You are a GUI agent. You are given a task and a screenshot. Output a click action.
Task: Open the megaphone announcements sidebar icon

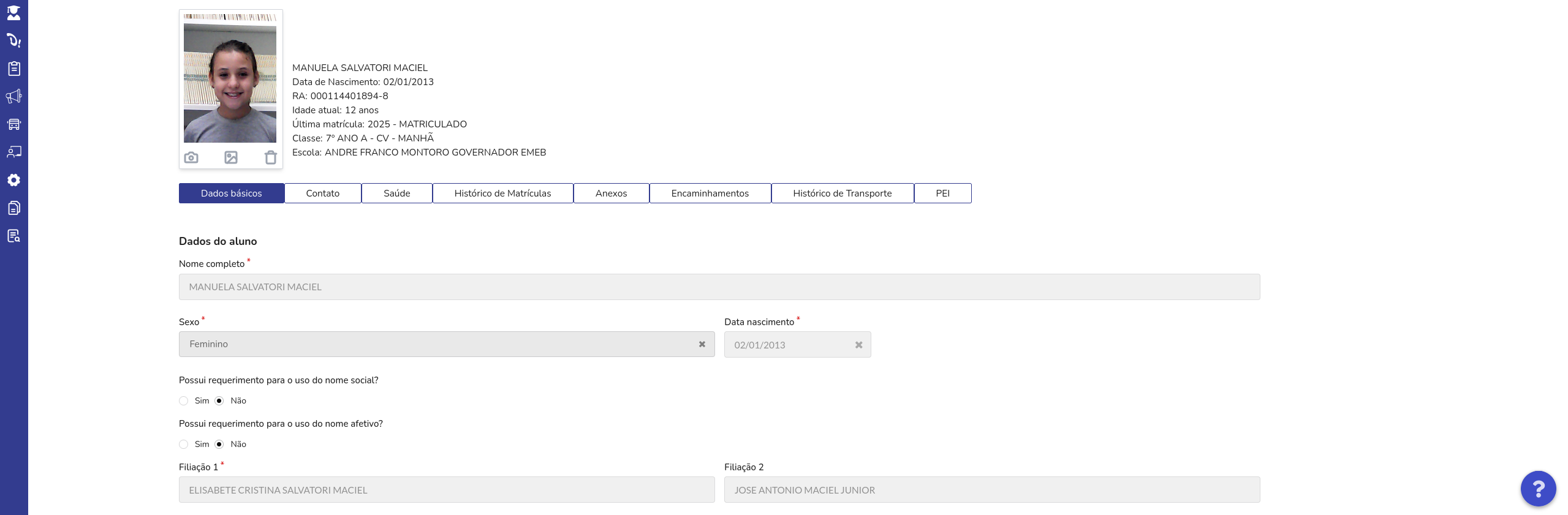(13, 96)
